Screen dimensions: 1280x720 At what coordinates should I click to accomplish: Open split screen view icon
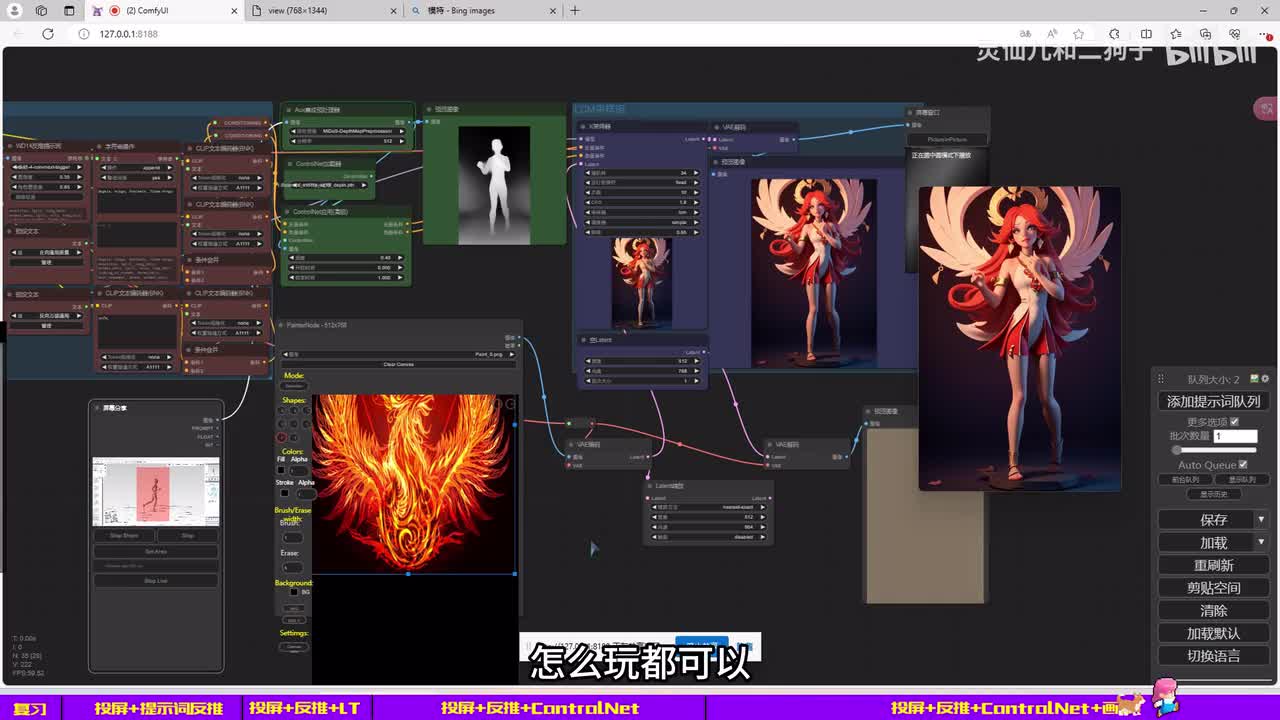pos(1146,34)
